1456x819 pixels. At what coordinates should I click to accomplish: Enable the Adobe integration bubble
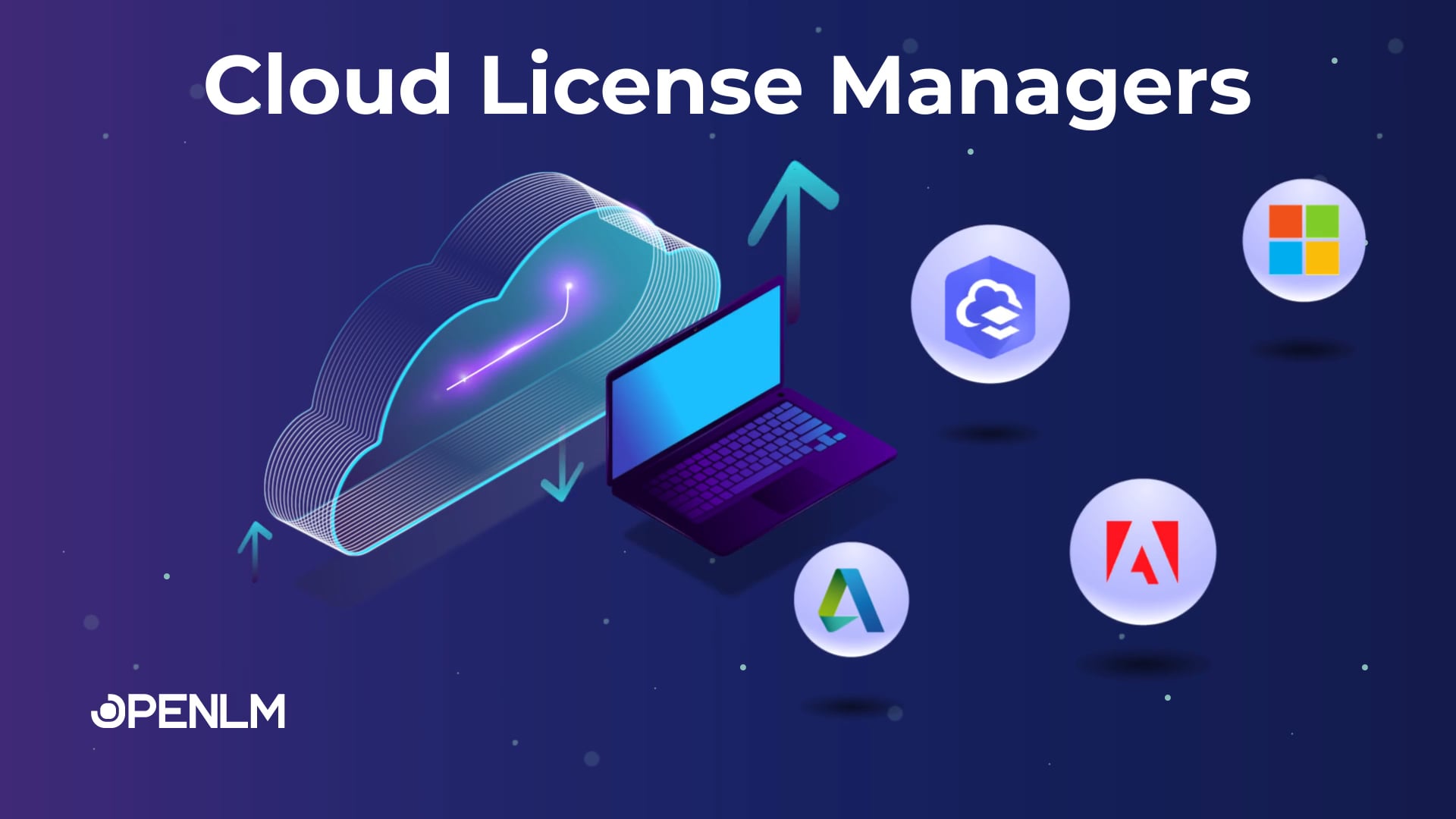(x=1145, y=550)
